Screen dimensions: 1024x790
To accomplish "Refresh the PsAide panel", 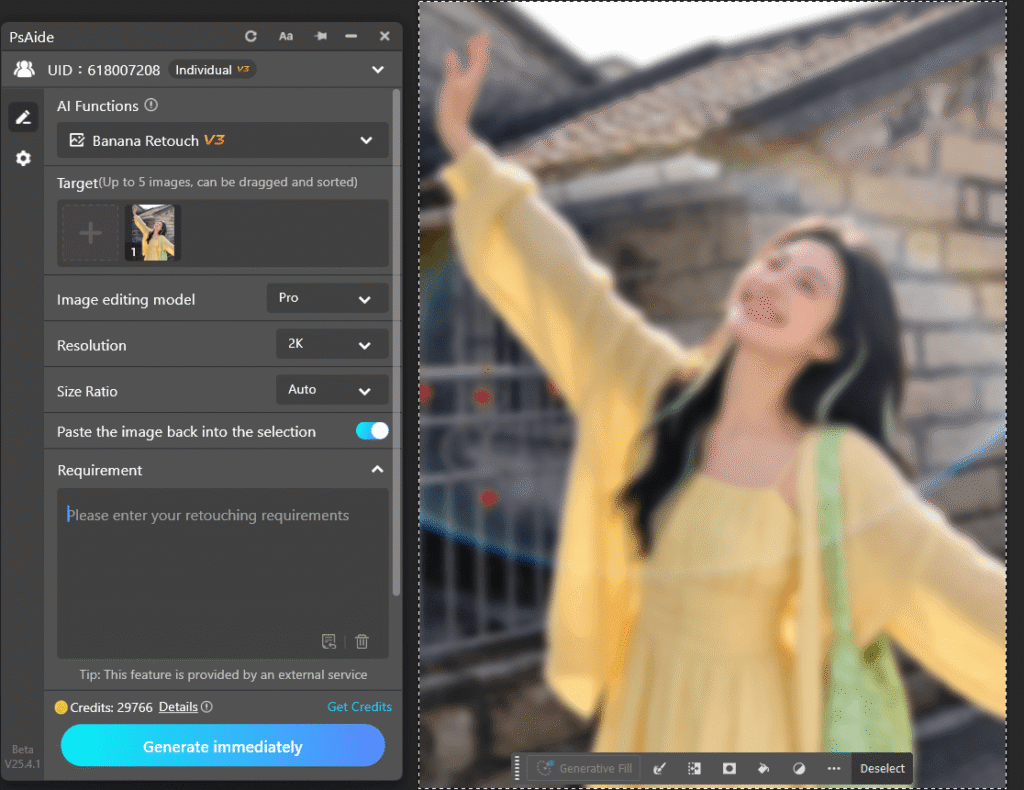I will coord(250,36).
